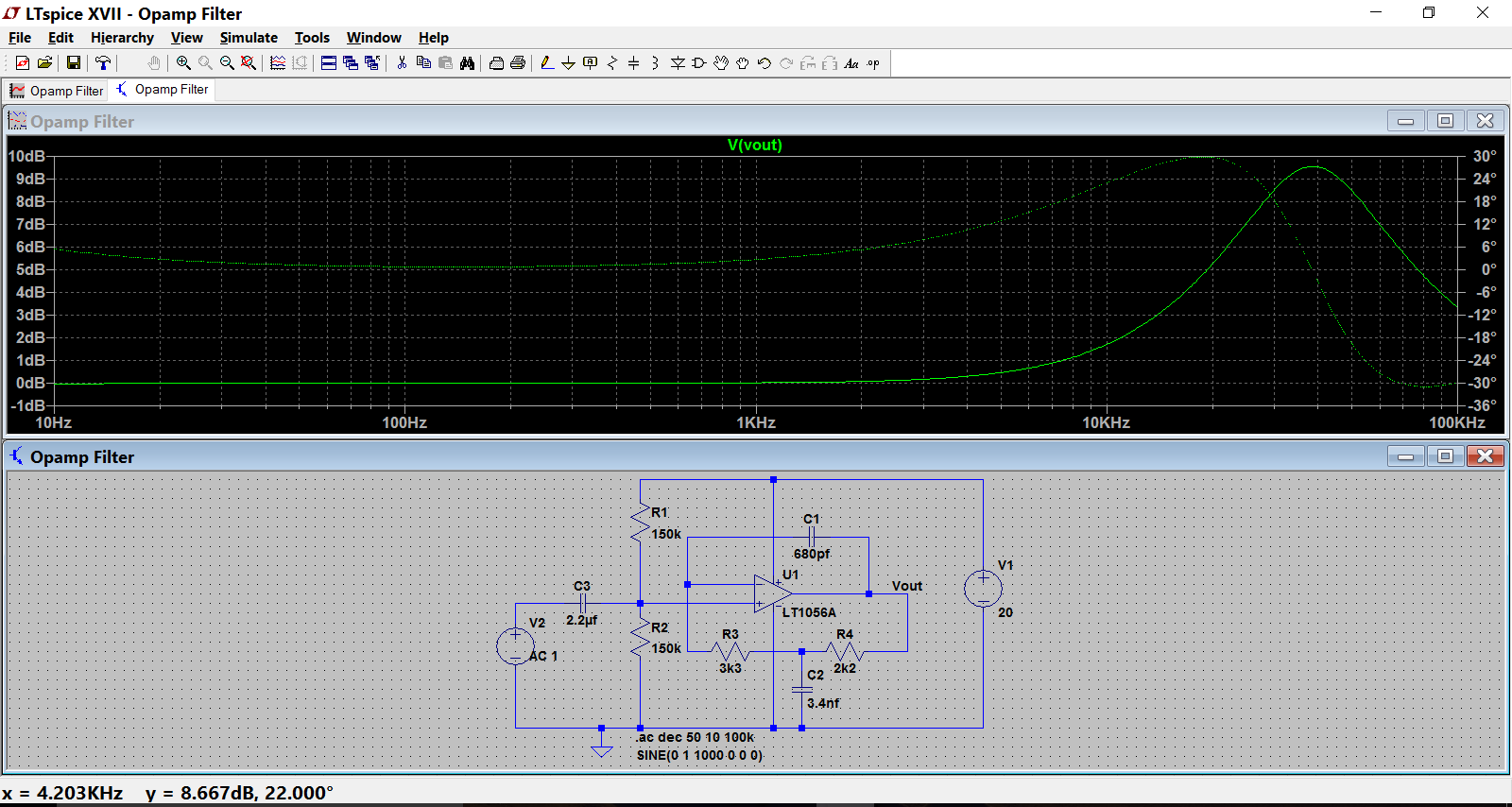Click the 3.4nf value of capacitor C2

click(823, 703)
